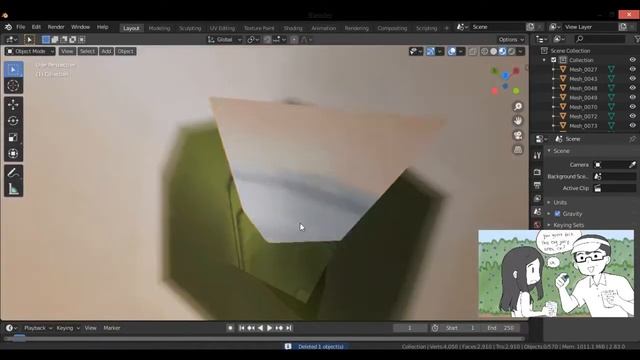The height and width of the screenshot is (360, 640).
Task: Select the Annotate tool
Action: click(13, 173)
